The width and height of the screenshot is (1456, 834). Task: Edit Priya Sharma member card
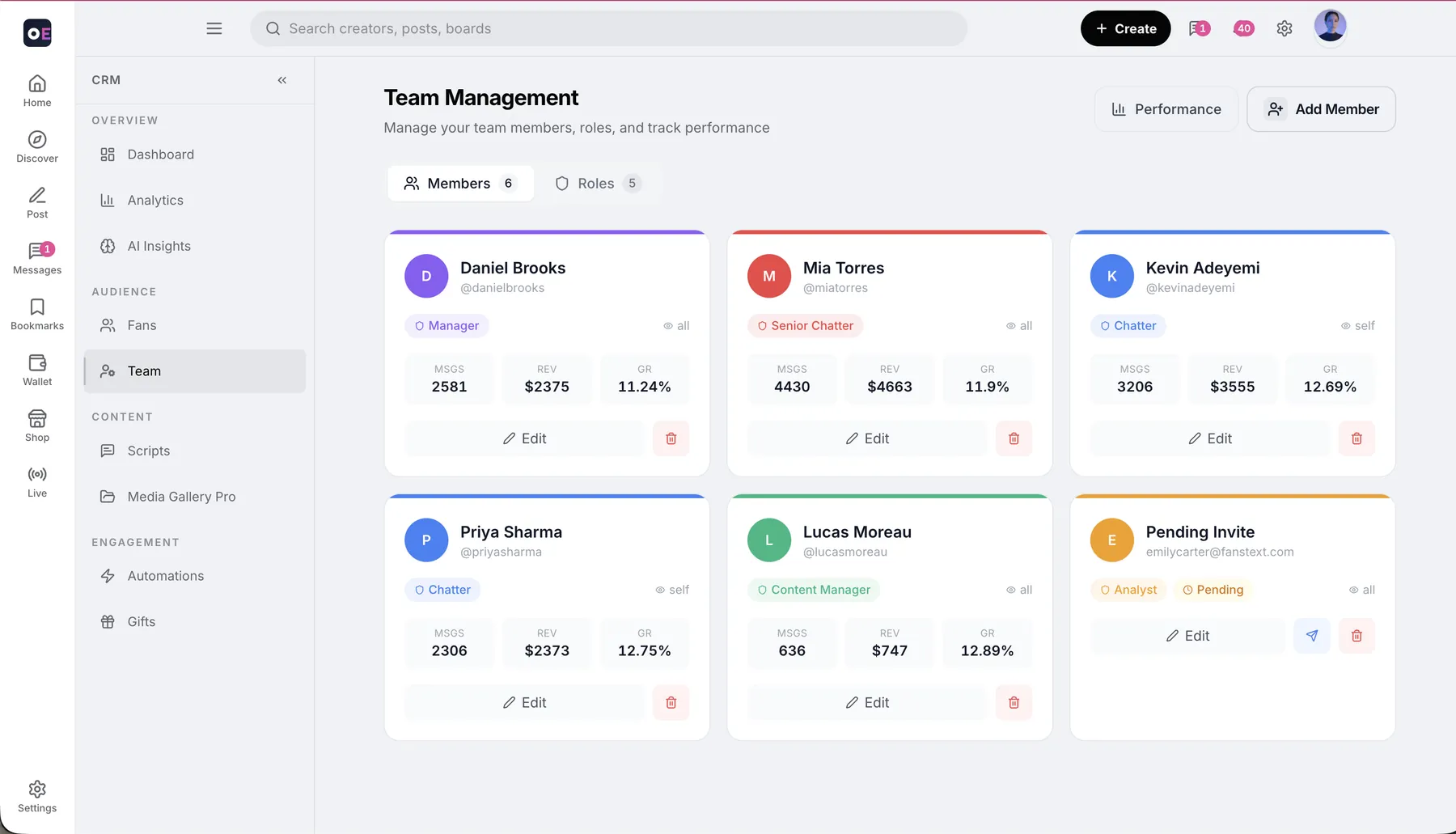tap(524, 703)
